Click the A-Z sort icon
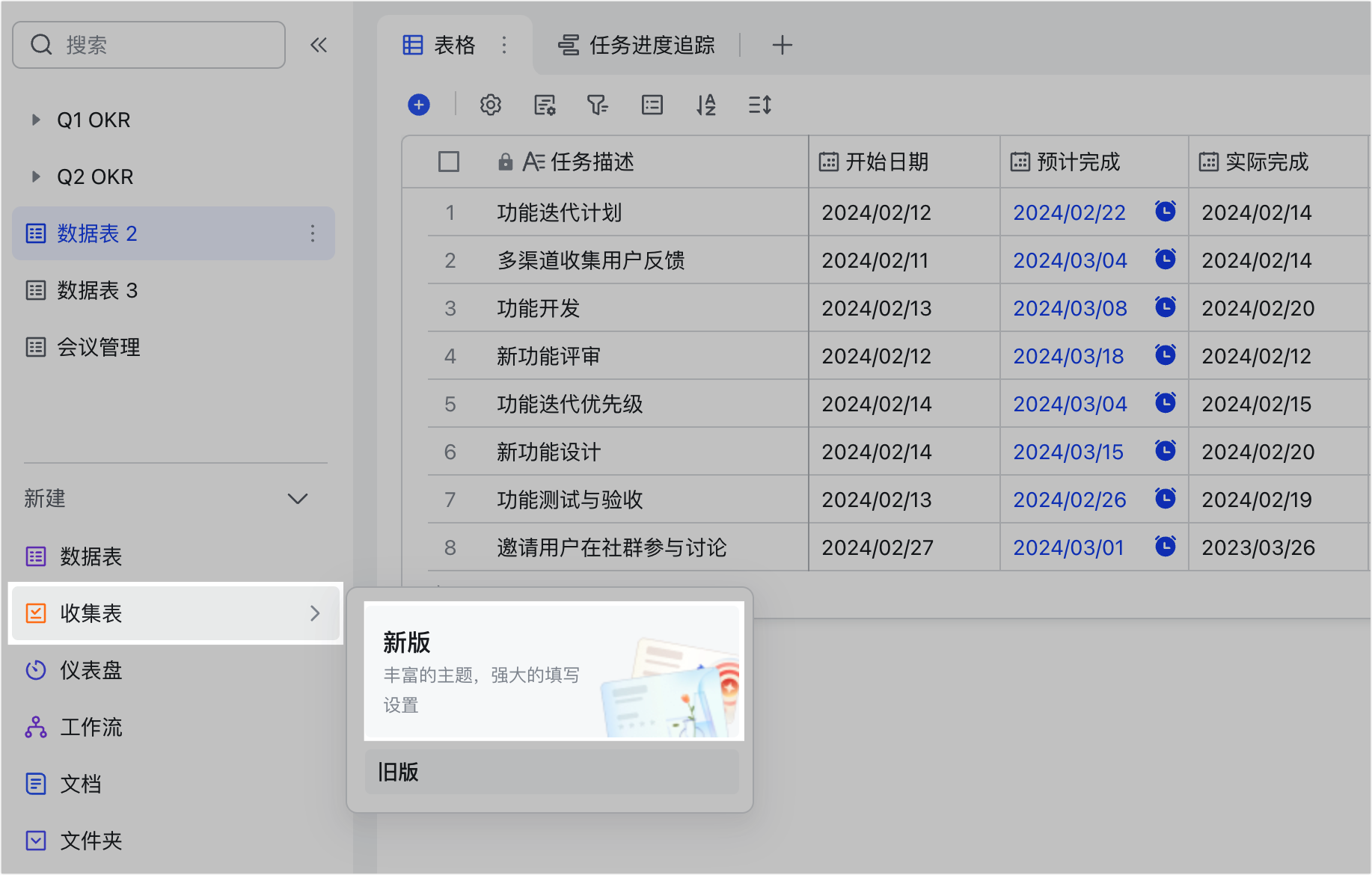 (x=706, y=105)
